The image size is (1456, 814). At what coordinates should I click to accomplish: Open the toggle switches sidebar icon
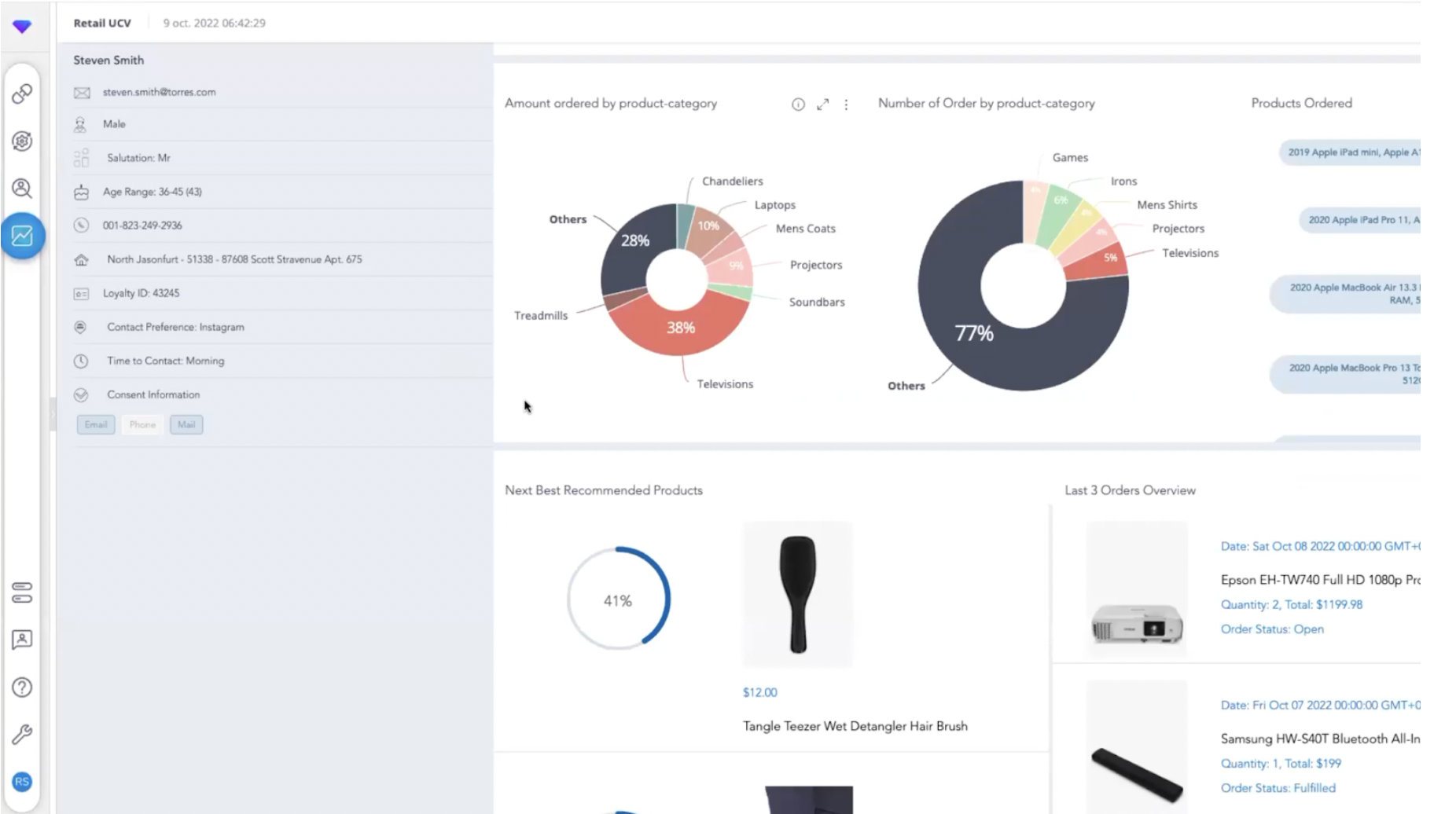click(x=22, y=592)
